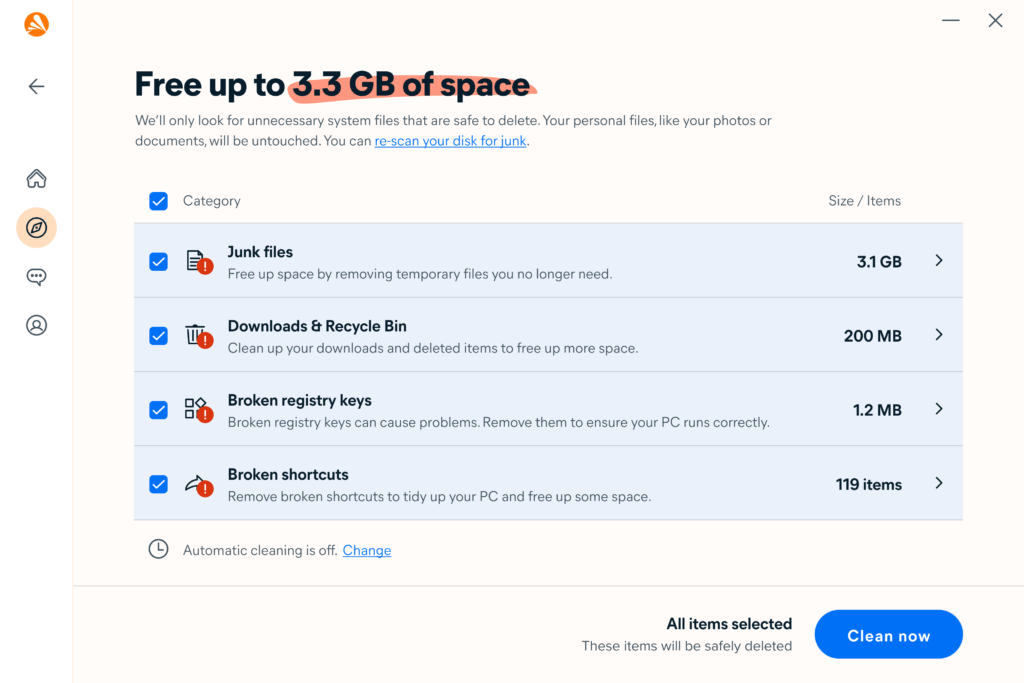Viewport: 1024px width, 683px height.
Task: Uncheck the Downloads & Recycle Bin checkbox
Action: click(x=158, y=335)
